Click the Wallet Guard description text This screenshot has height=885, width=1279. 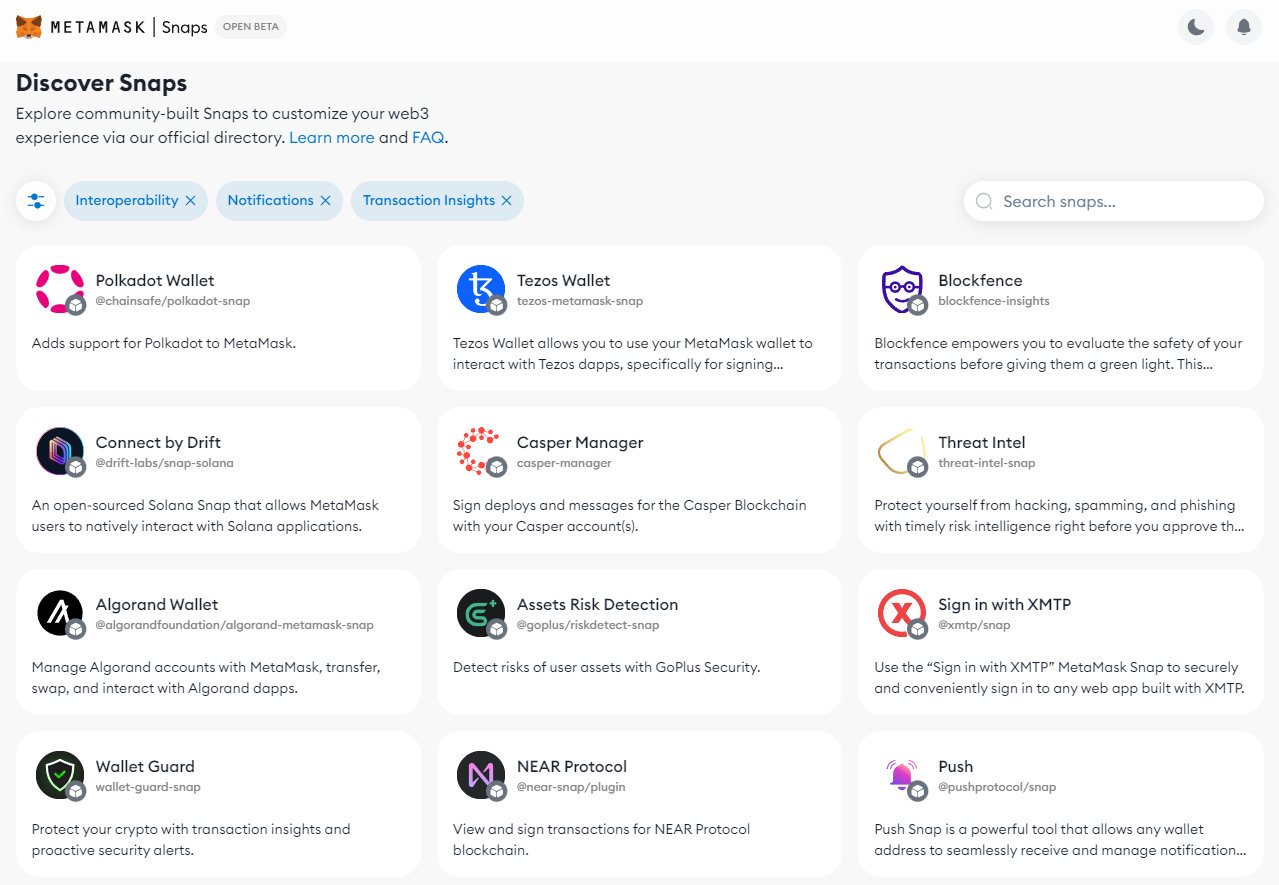point(191,840)
